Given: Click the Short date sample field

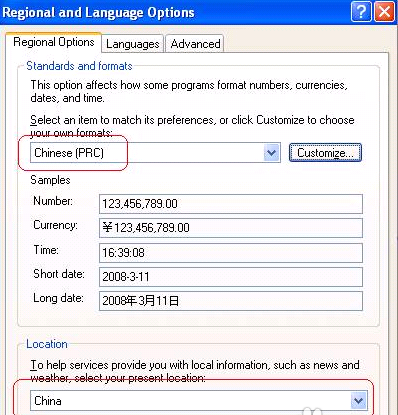Looking at the screenshot, I should click(x=231, y=277).
